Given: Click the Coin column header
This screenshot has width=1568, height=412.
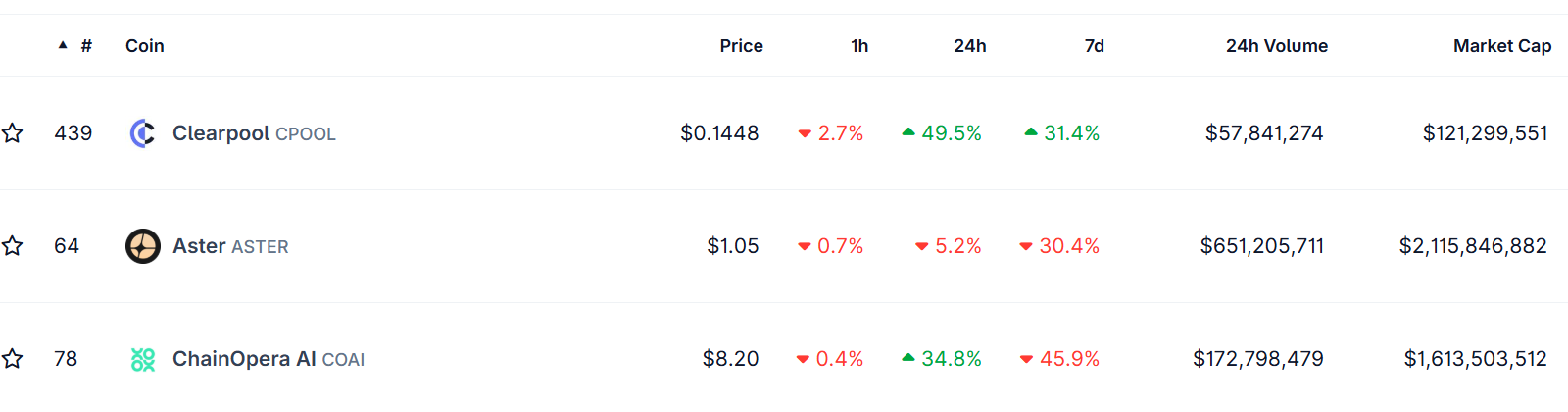Looking at the screenshot, I should tap(145, 46).
